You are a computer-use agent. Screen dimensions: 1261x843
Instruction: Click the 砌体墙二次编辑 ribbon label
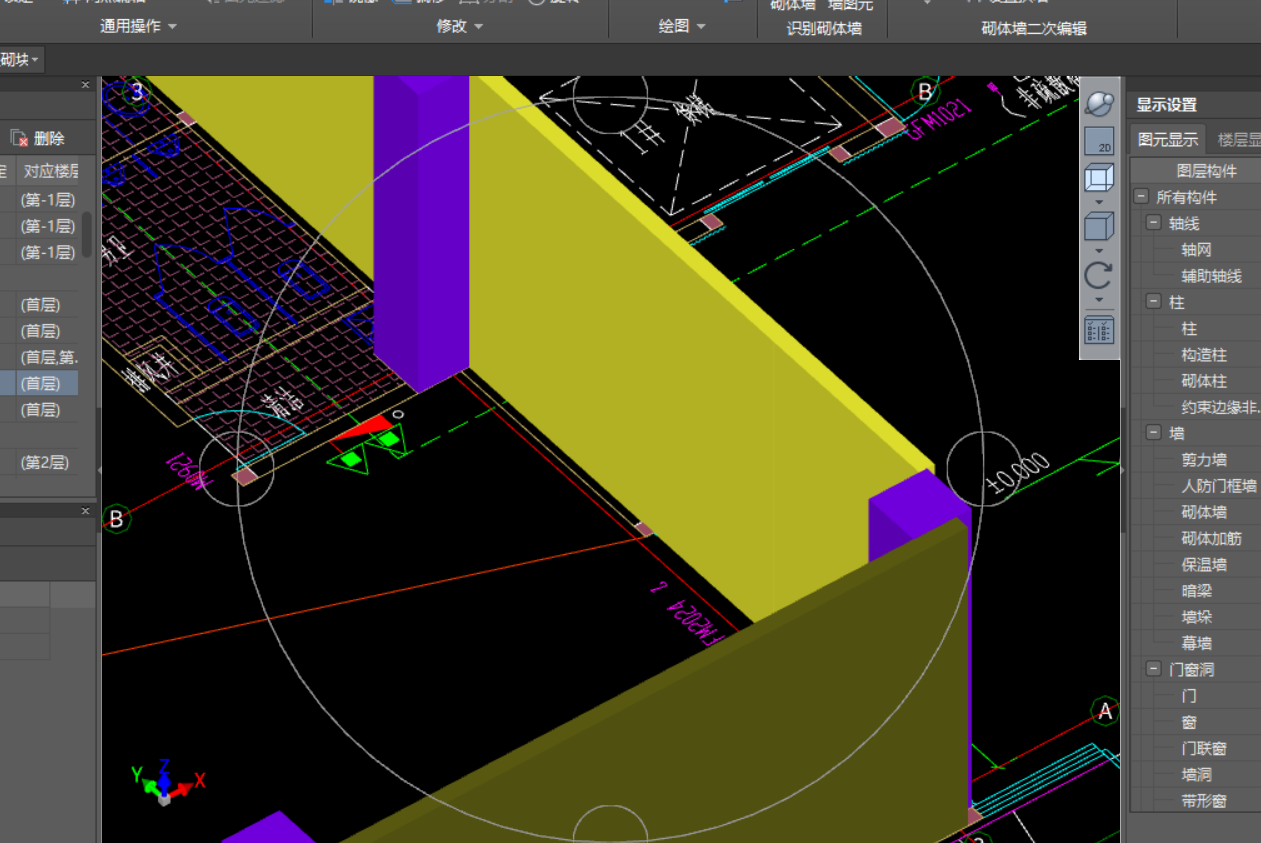(x=1034, y=28)
